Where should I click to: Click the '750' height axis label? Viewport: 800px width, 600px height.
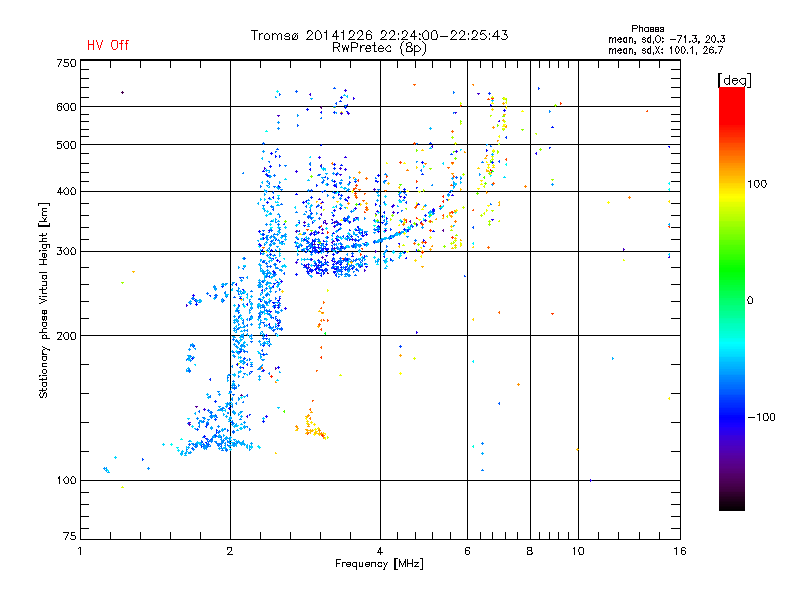[66, 63]
